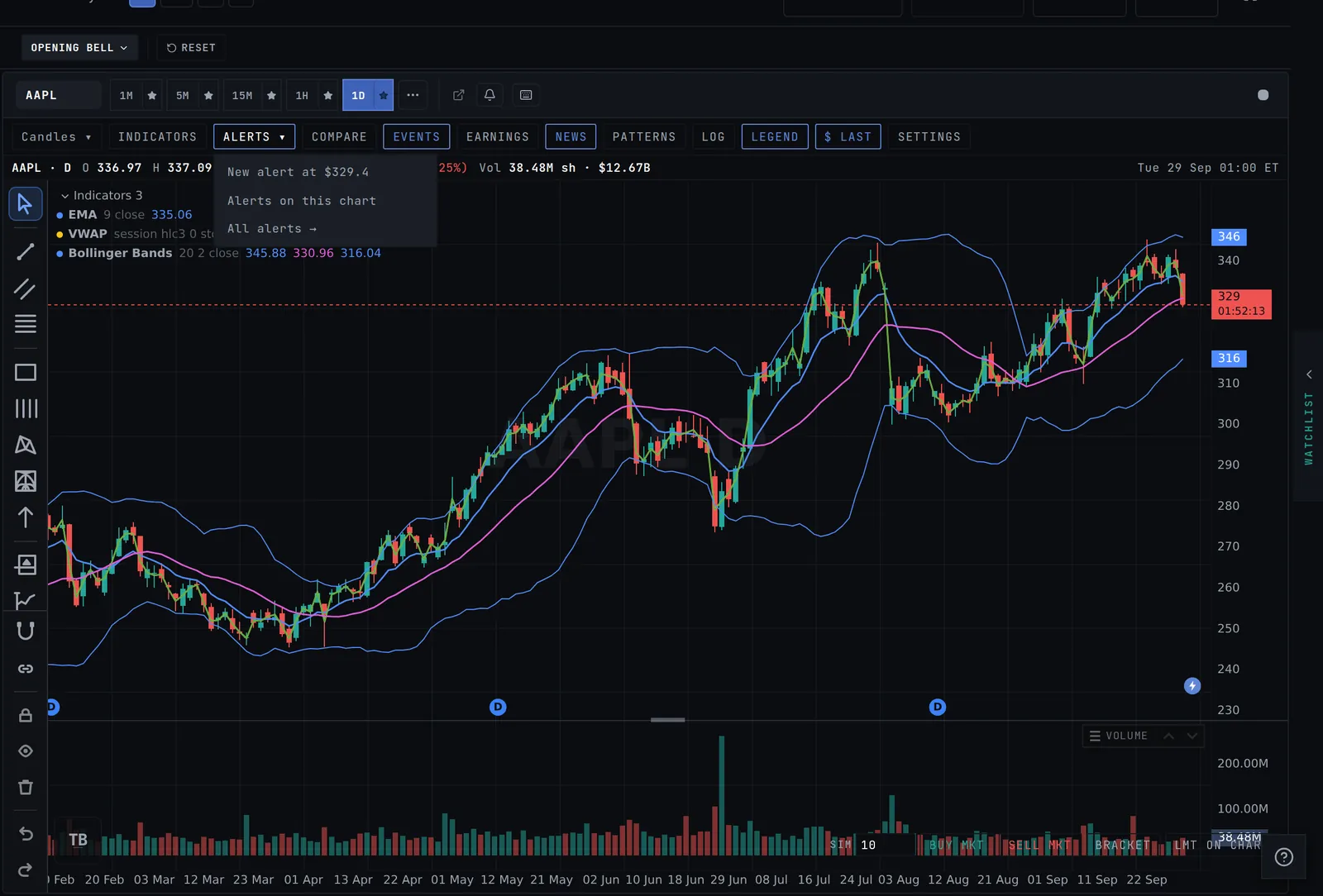This screenshot has height=896, width=1323.
Task: Close the ALERTS dropdown menu
Action: point(254,136)
